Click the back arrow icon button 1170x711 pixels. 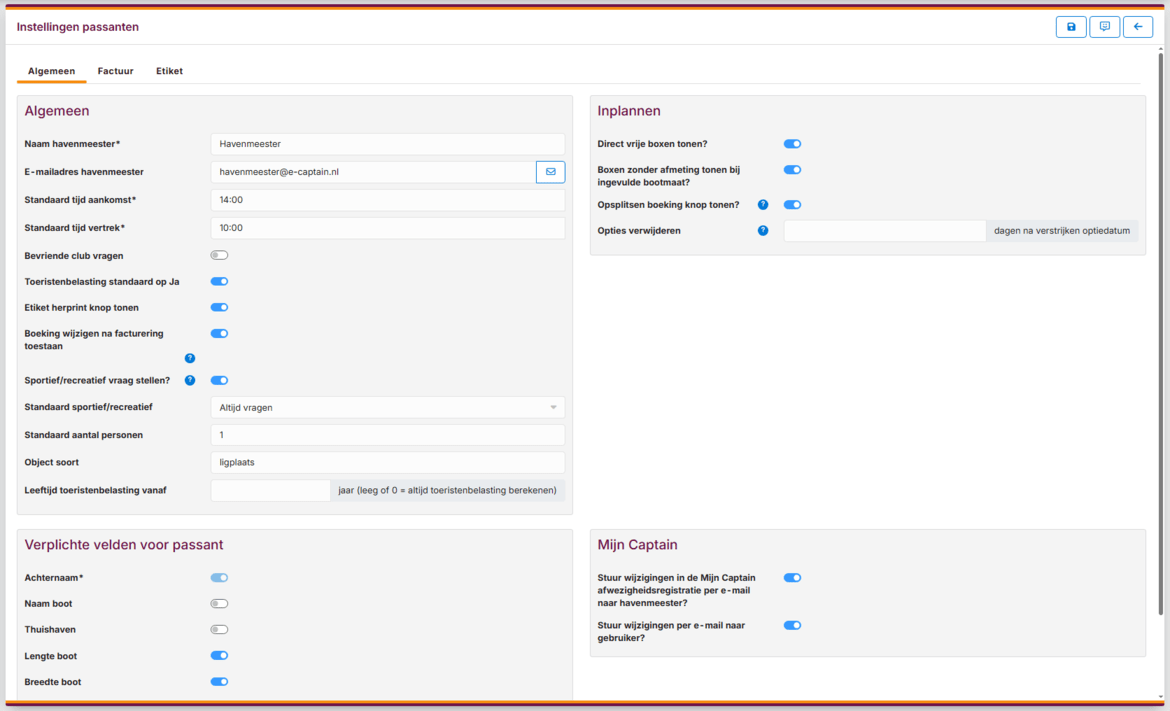click(1138, 27)
